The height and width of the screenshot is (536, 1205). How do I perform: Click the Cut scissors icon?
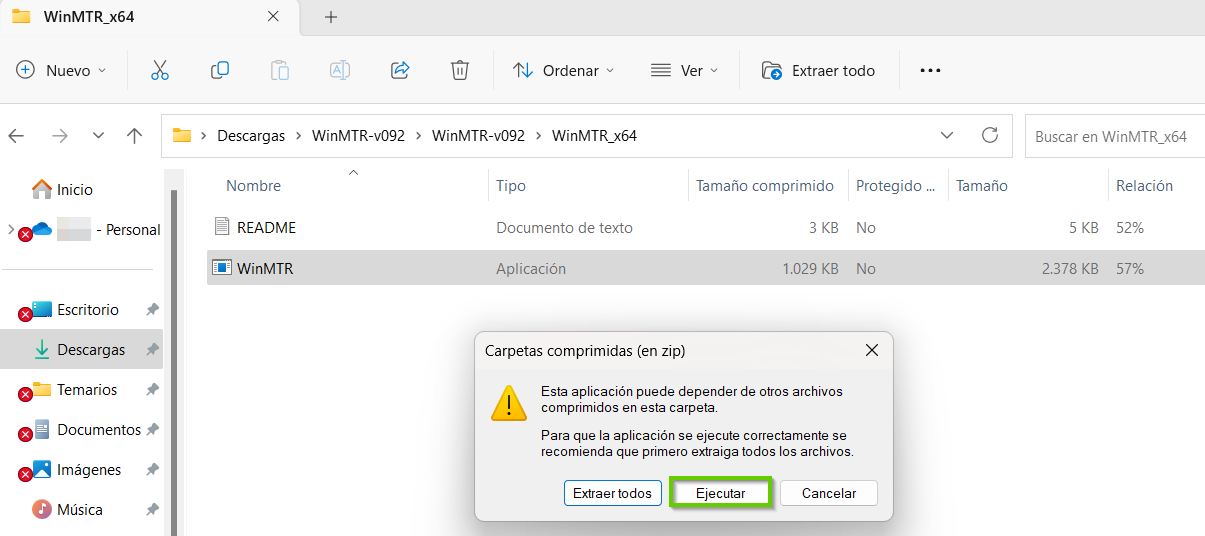[x=160, y=70]
